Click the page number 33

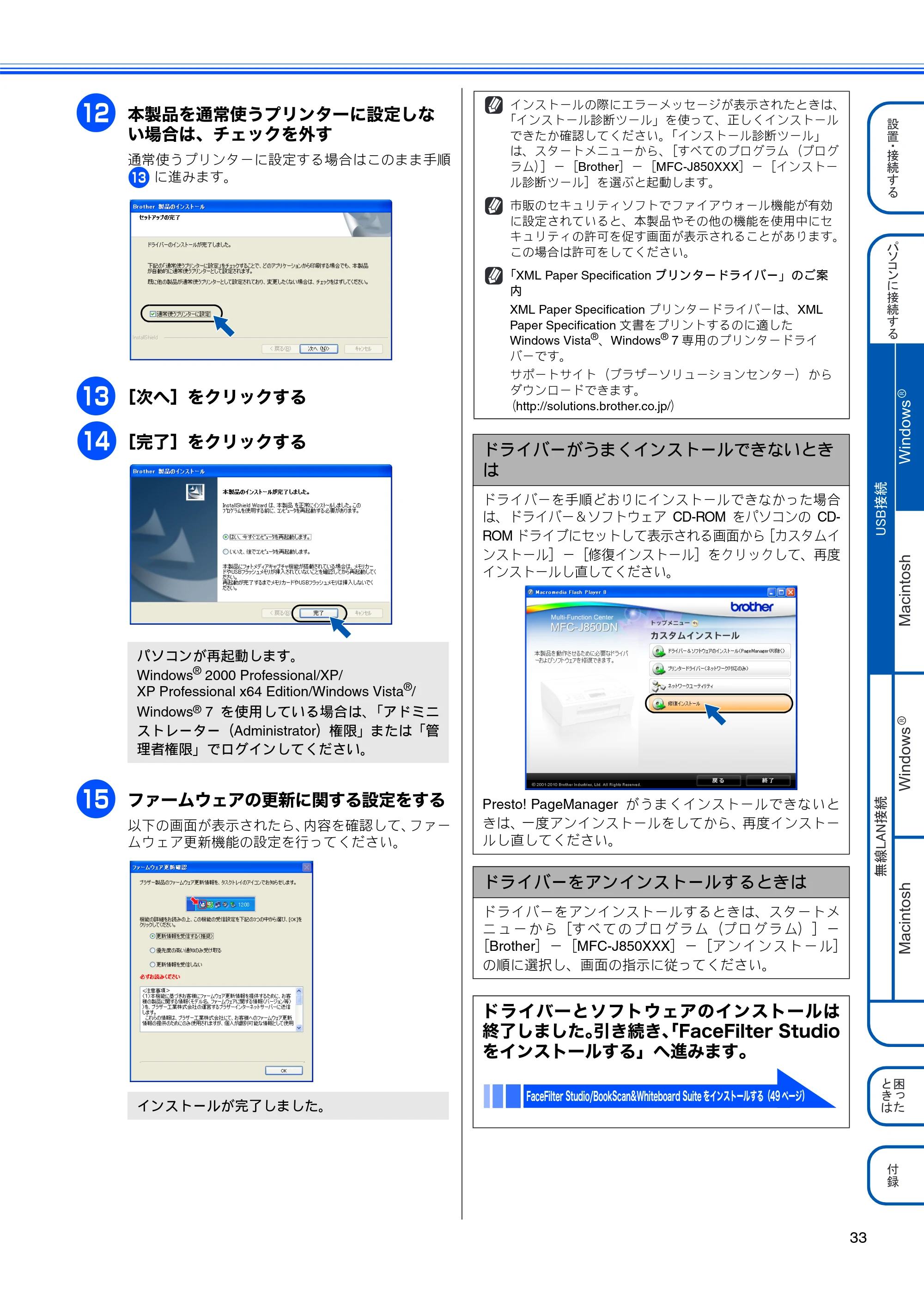click(x=858, y=1237)
